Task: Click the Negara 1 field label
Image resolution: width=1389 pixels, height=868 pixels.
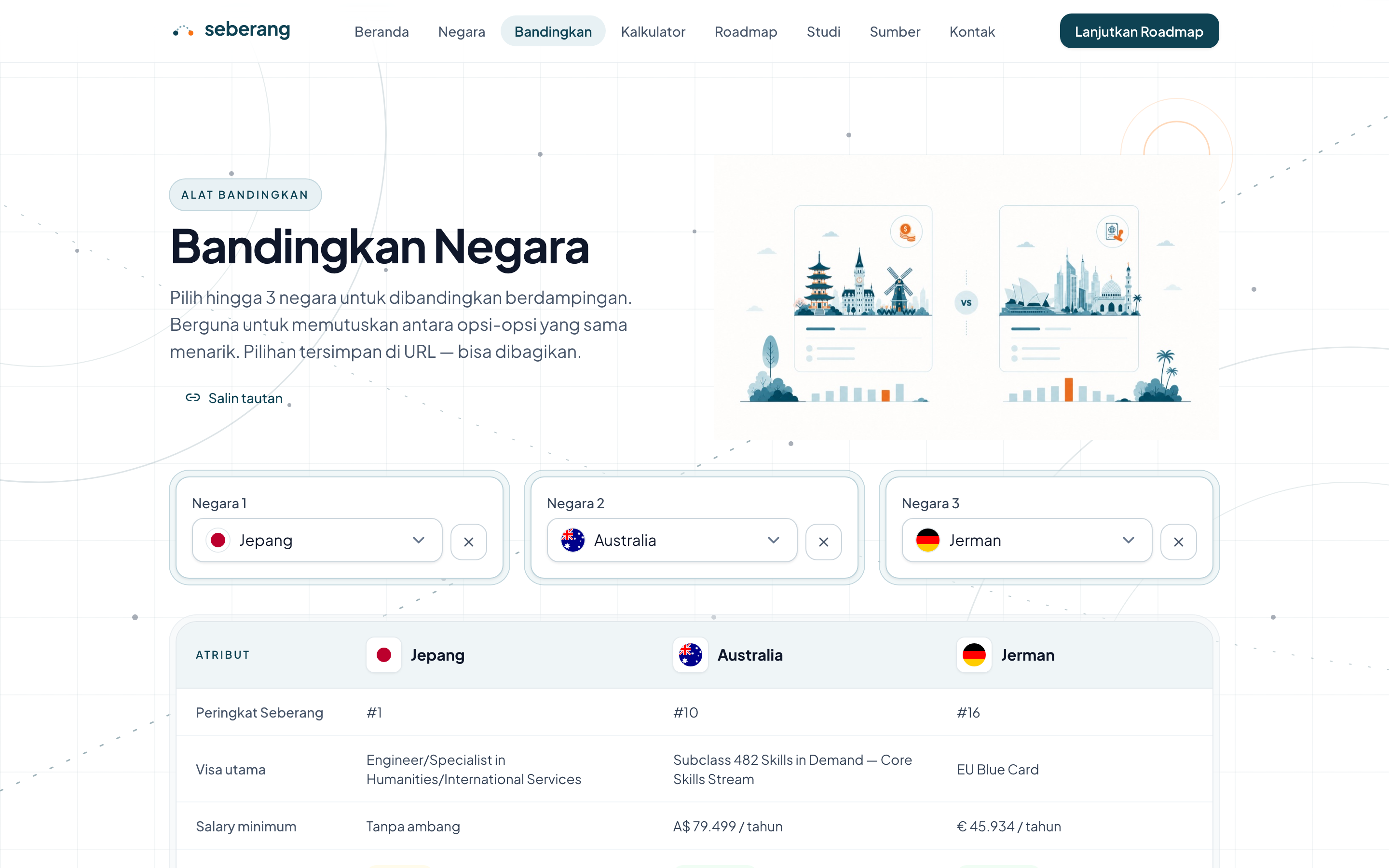Action: 219,503
